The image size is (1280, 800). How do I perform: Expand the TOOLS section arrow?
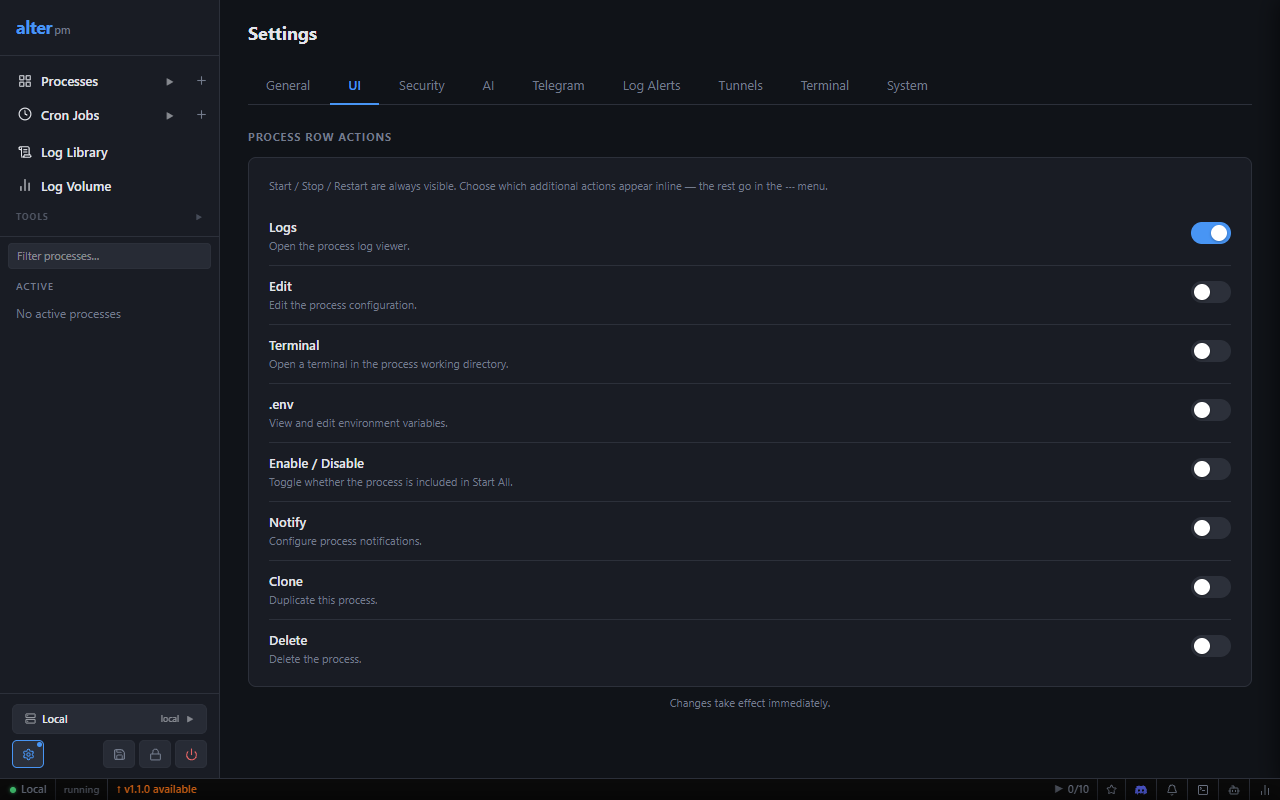coord(199,216)
